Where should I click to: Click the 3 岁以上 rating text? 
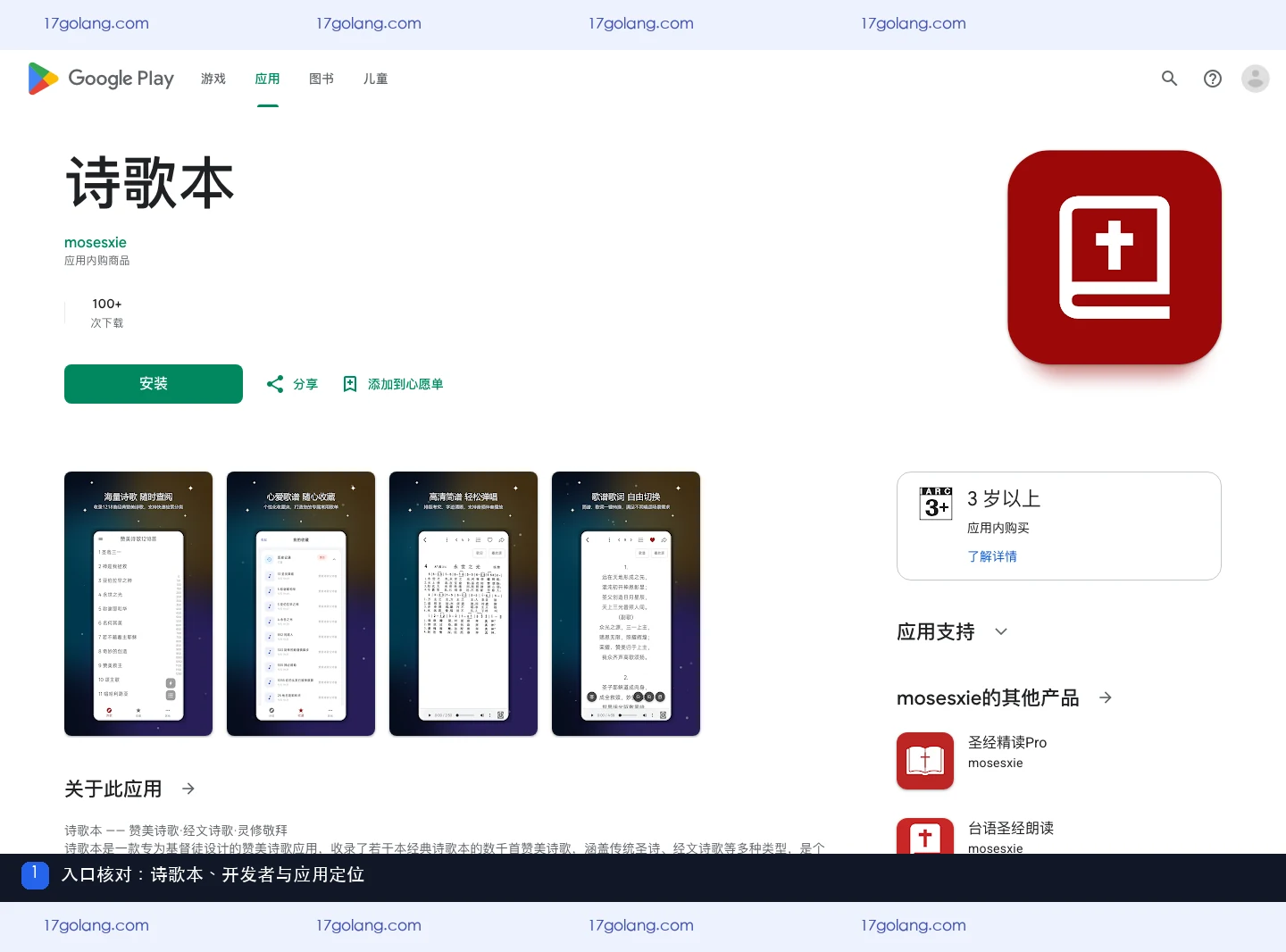point(1004,498)
